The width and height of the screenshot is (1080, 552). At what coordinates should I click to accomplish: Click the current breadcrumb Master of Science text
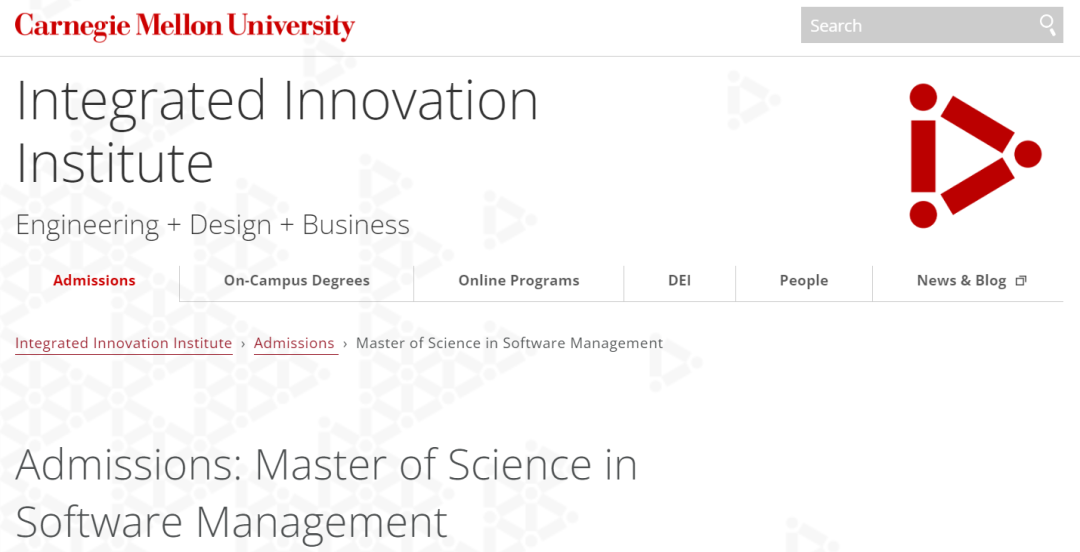(x=509, y=343)
